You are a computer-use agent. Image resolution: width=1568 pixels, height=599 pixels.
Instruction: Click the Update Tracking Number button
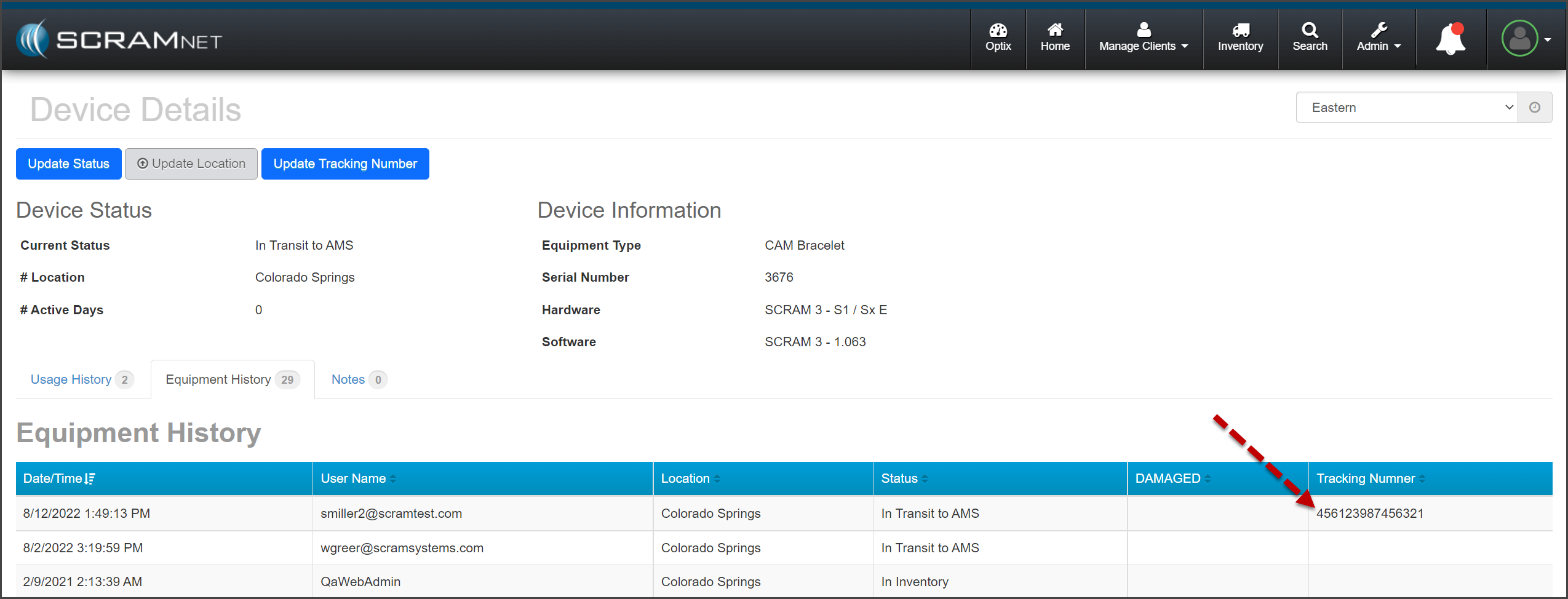345,164
